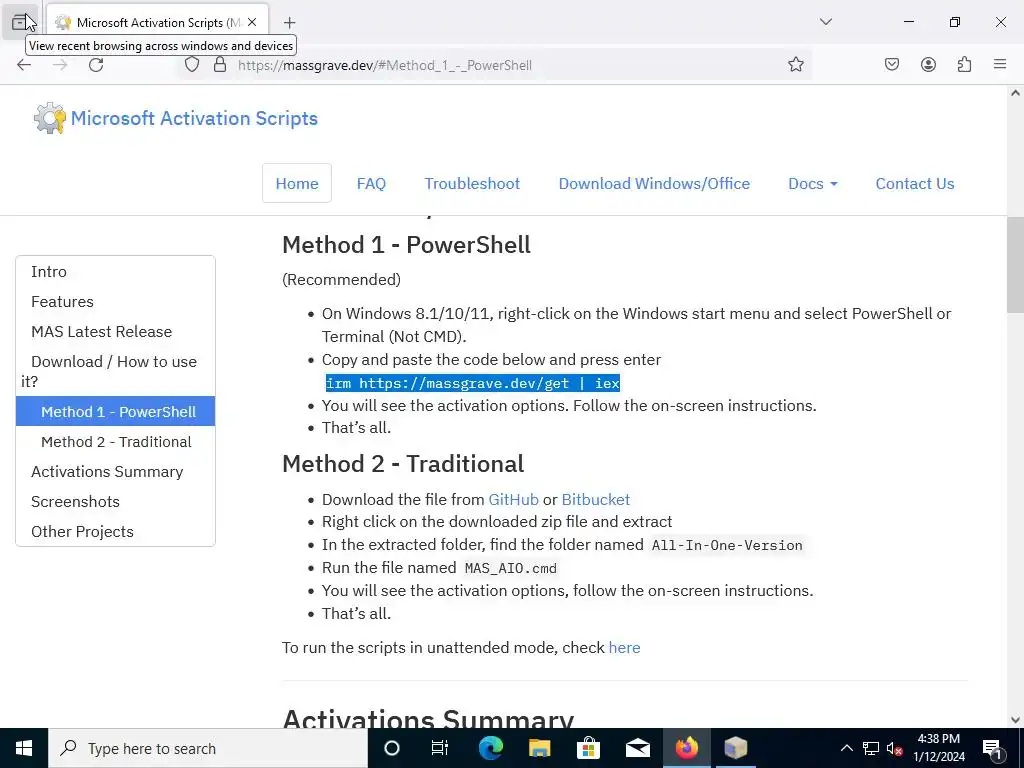Open tracking protection shield icon
The height and width of the screenshot is (768, 1024).
pos(191,65)
